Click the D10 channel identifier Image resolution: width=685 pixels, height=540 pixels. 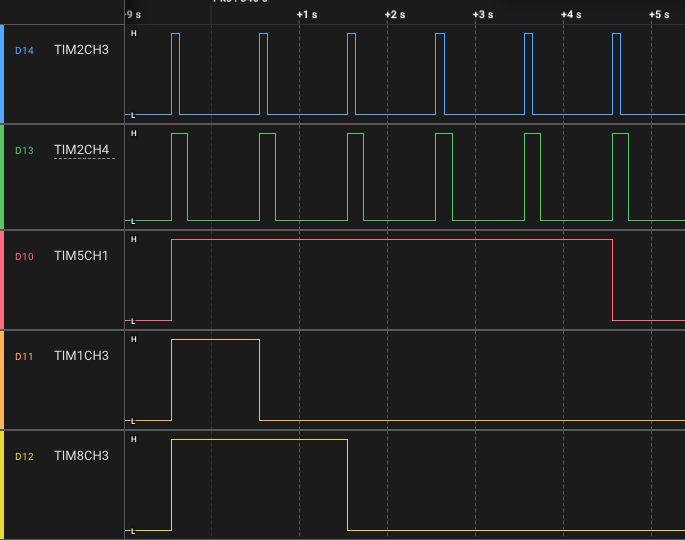coord(24,257)
